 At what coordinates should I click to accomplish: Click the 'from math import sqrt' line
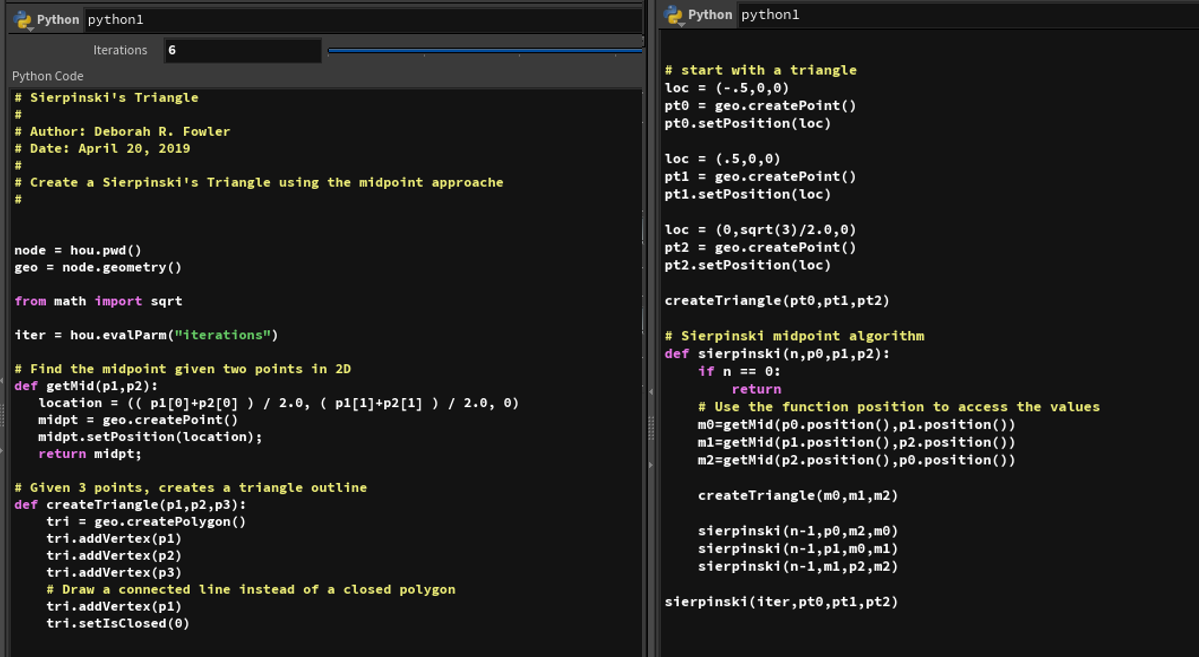(x=98, y=301)
